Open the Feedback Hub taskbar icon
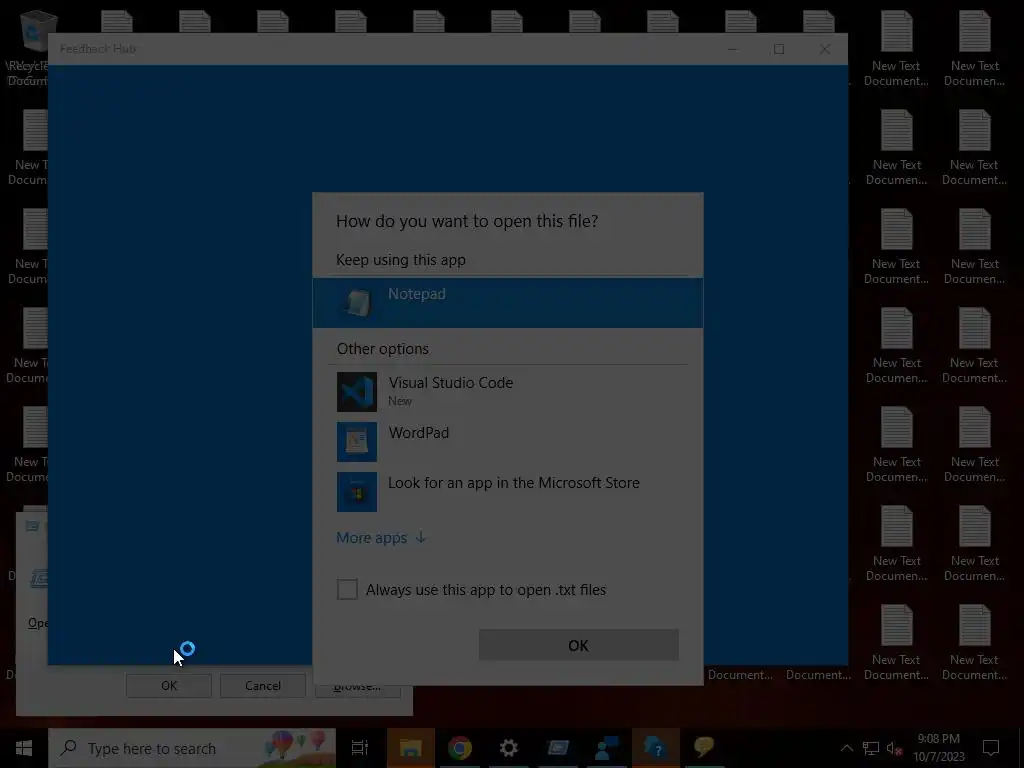Viewport: 1024px width, 768px height. (x=607, y=748)
